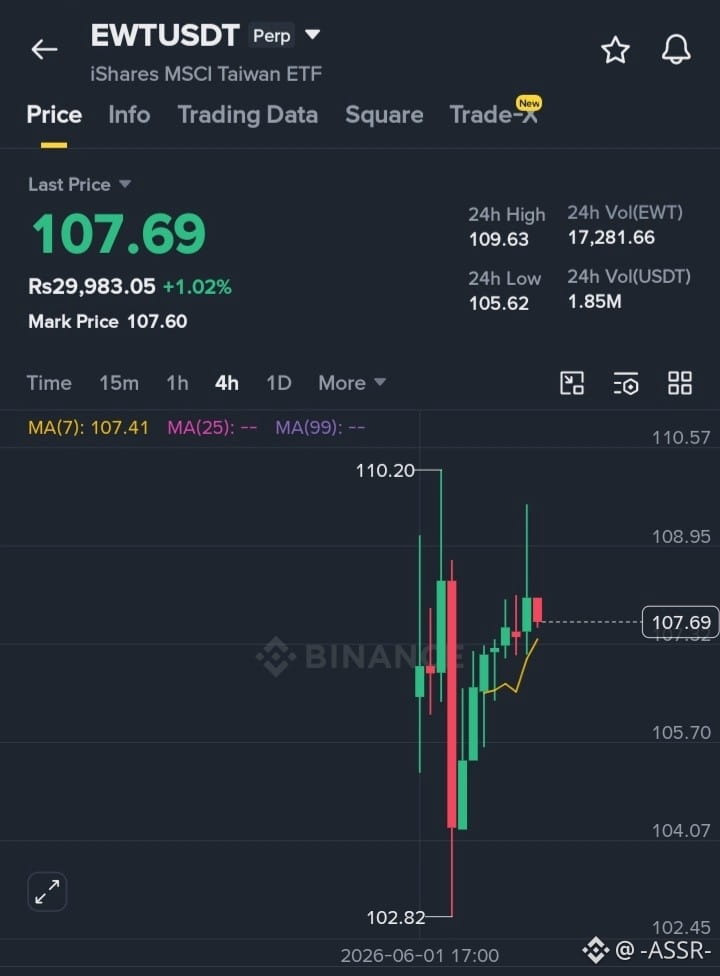
Task: Select the Time line chart view
Action: click(49, 383)
